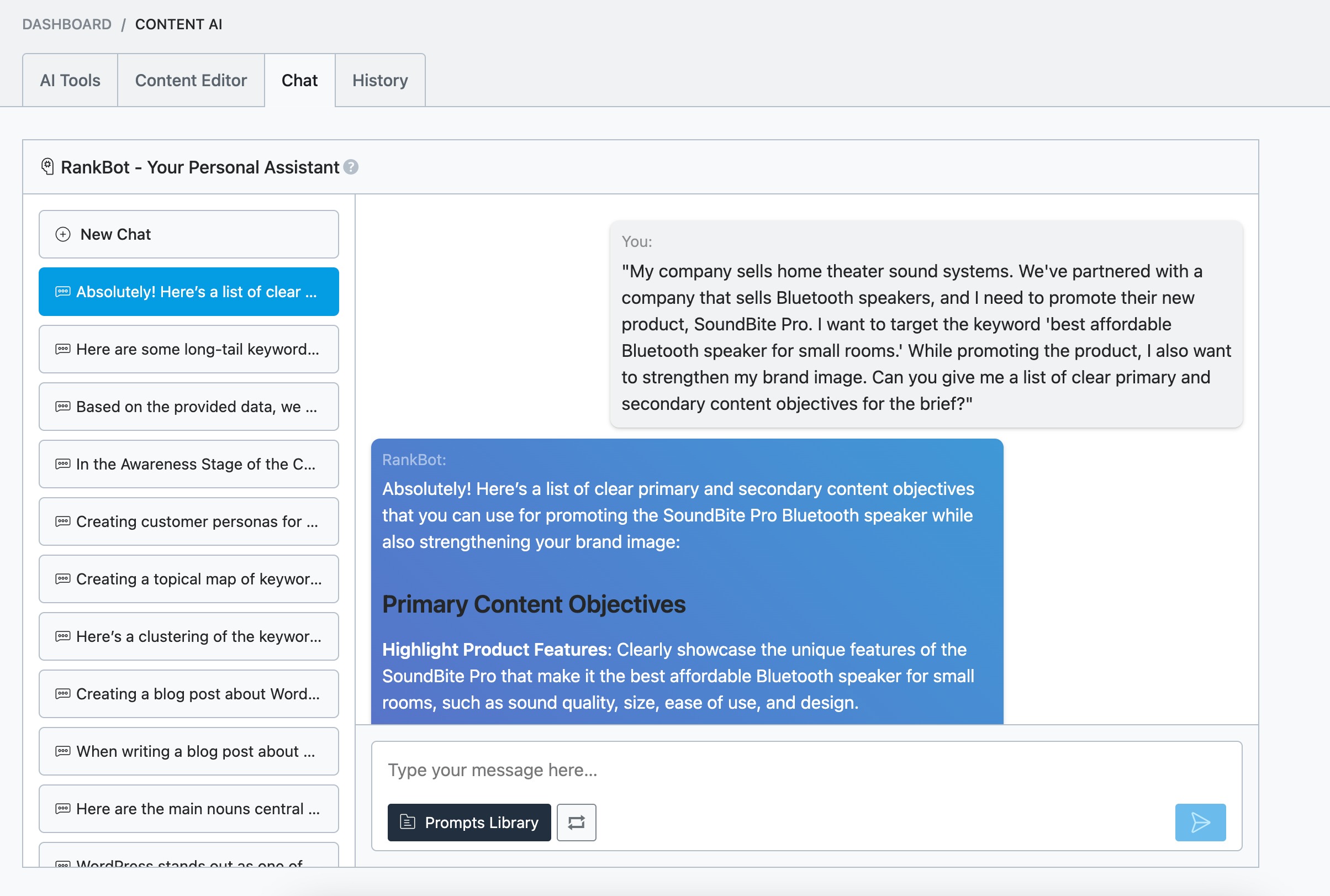Viewport: 1330px width, 896px height.
Task: Open chat 'Creating a topical map of keywor'
Action: (x=188, y=579)
